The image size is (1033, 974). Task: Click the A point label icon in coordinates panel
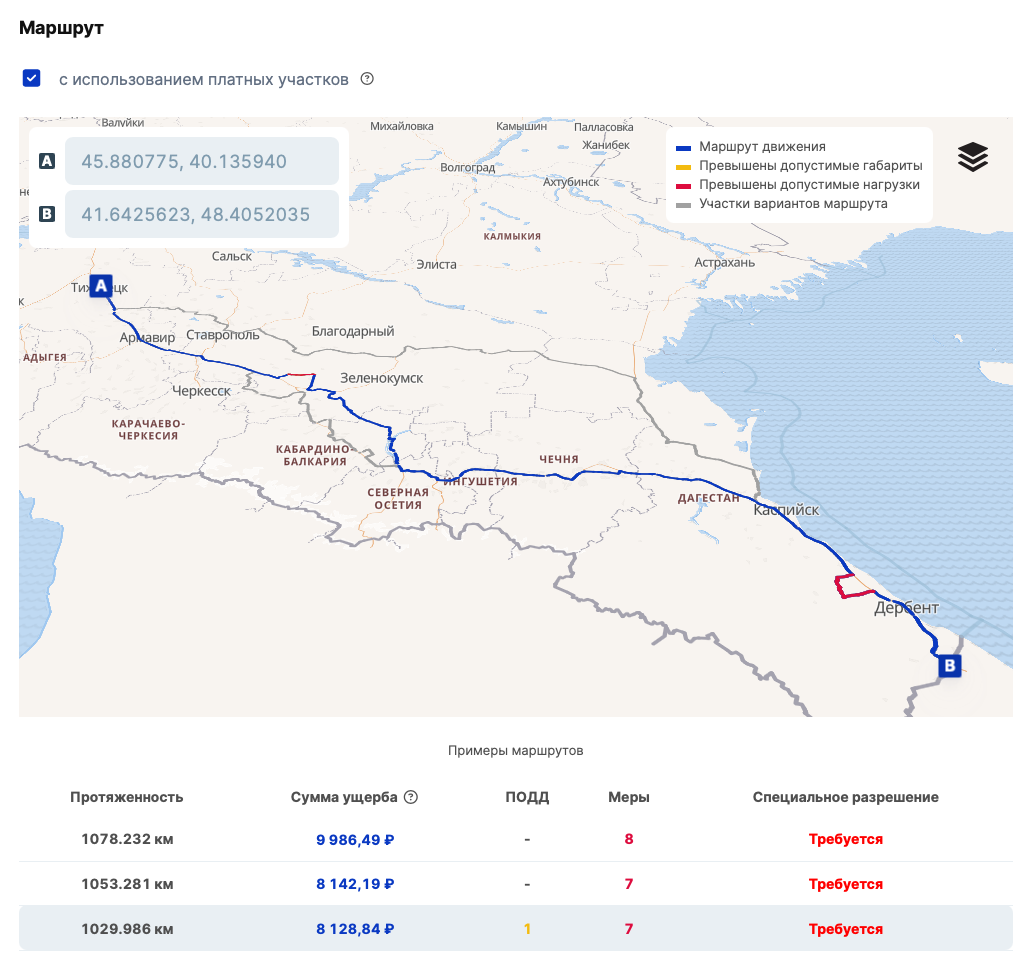point(46,161)
